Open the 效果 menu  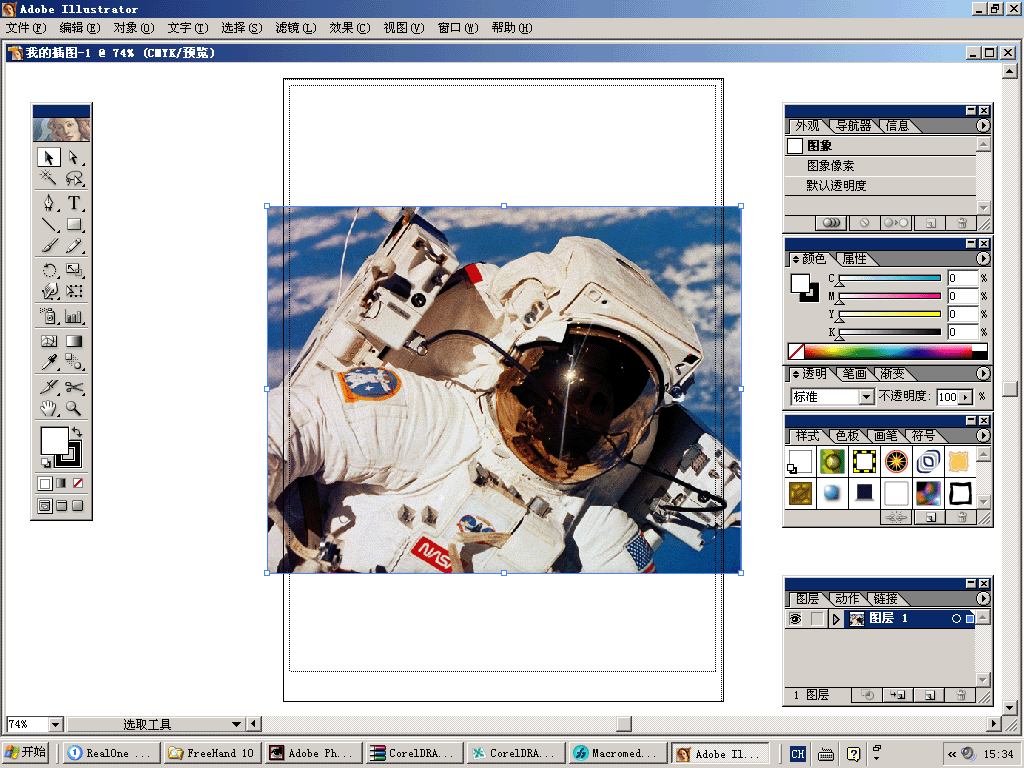(349, 27)
